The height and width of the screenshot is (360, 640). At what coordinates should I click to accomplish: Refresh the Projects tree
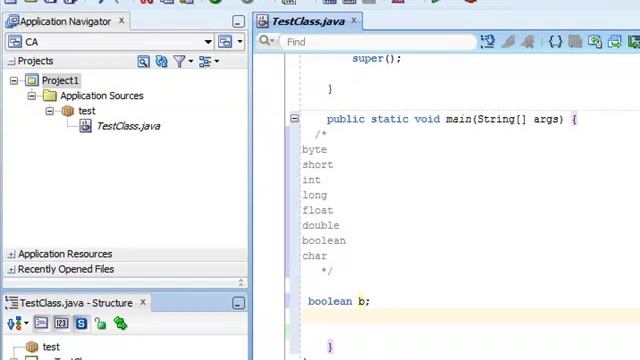pyautogui.click(x=162, y=62)
